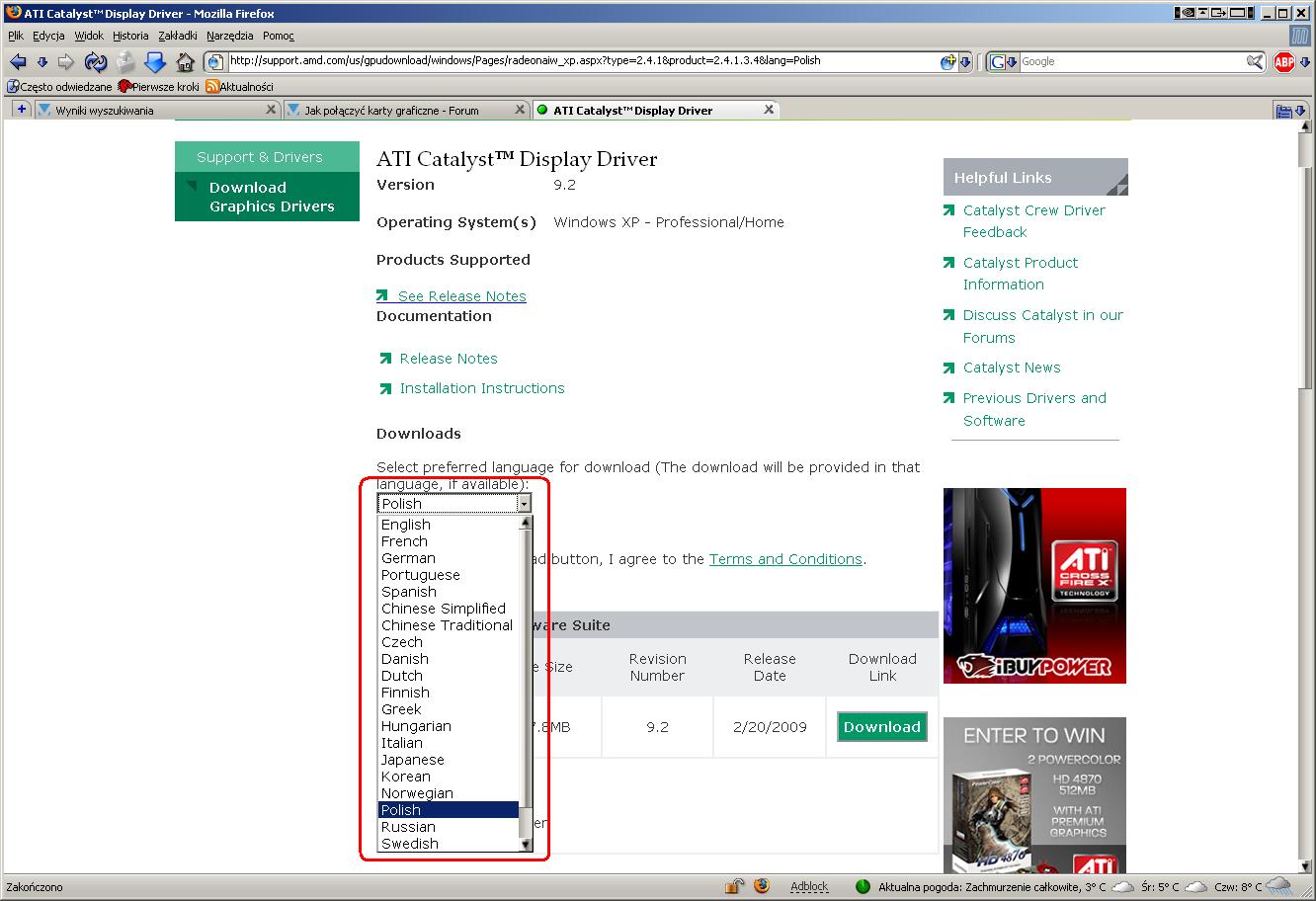Expand the address bar history dropdown
The width and height of the screenshot is (1316, 901).
click(x=965, y=61)
